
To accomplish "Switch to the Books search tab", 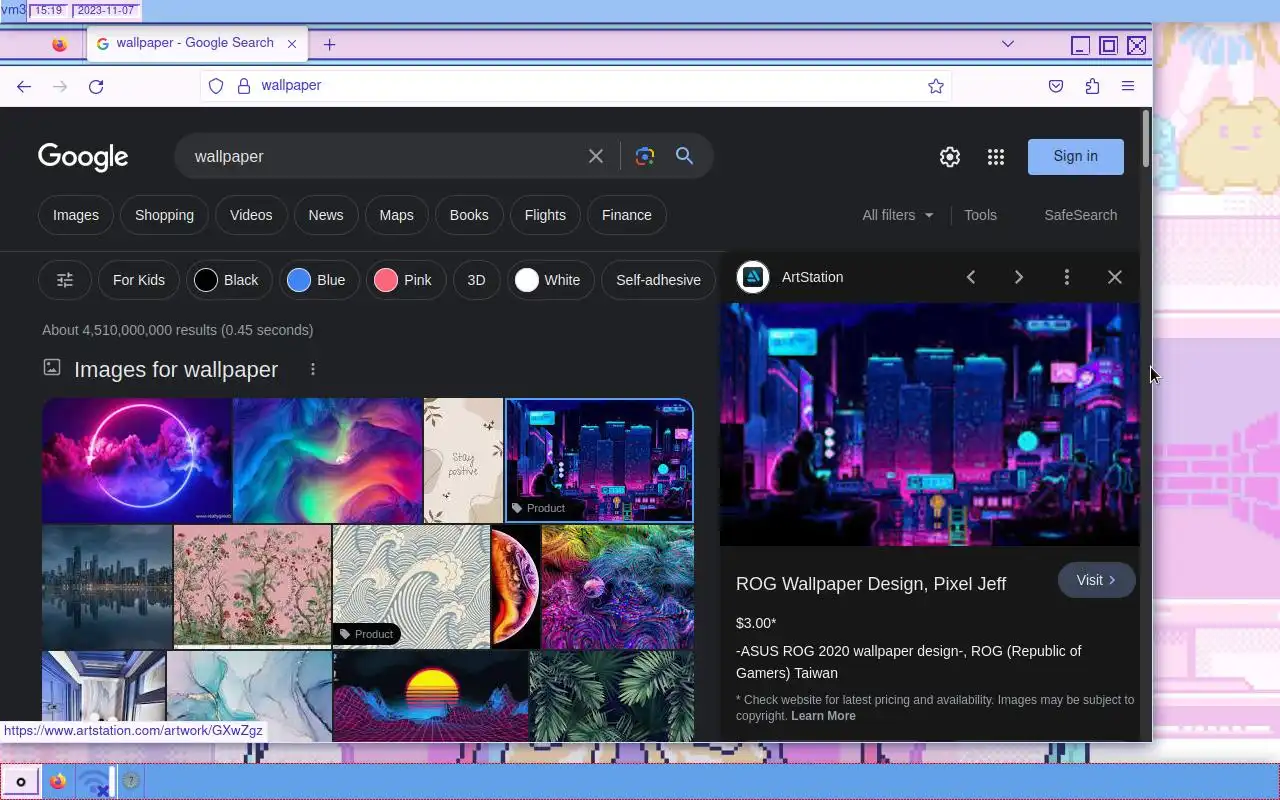I will (x=469, y=215).
